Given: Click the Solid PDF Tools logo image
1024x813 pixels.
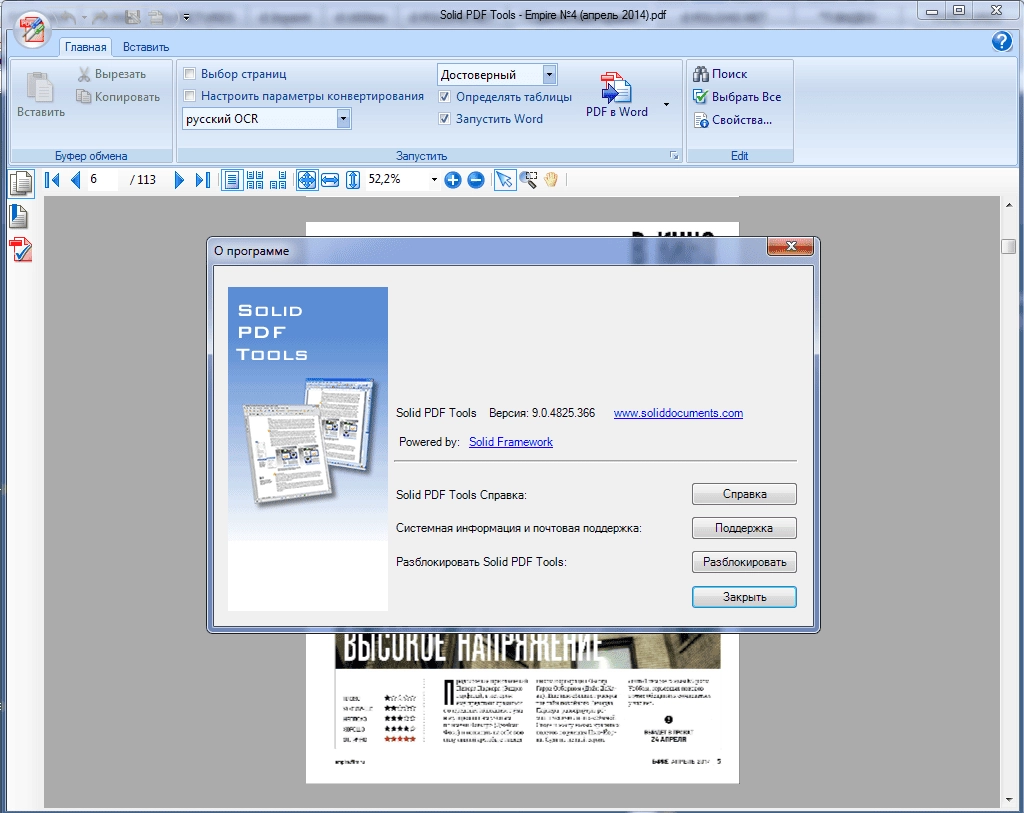Looking at the screenshot, I should (308, 449).
